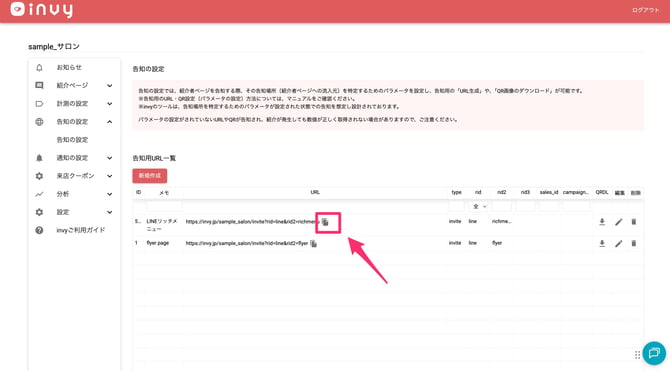The height and width of the screenshot is (371, 670).
Task: Click the sample_サロン title text
Action: 54,47
